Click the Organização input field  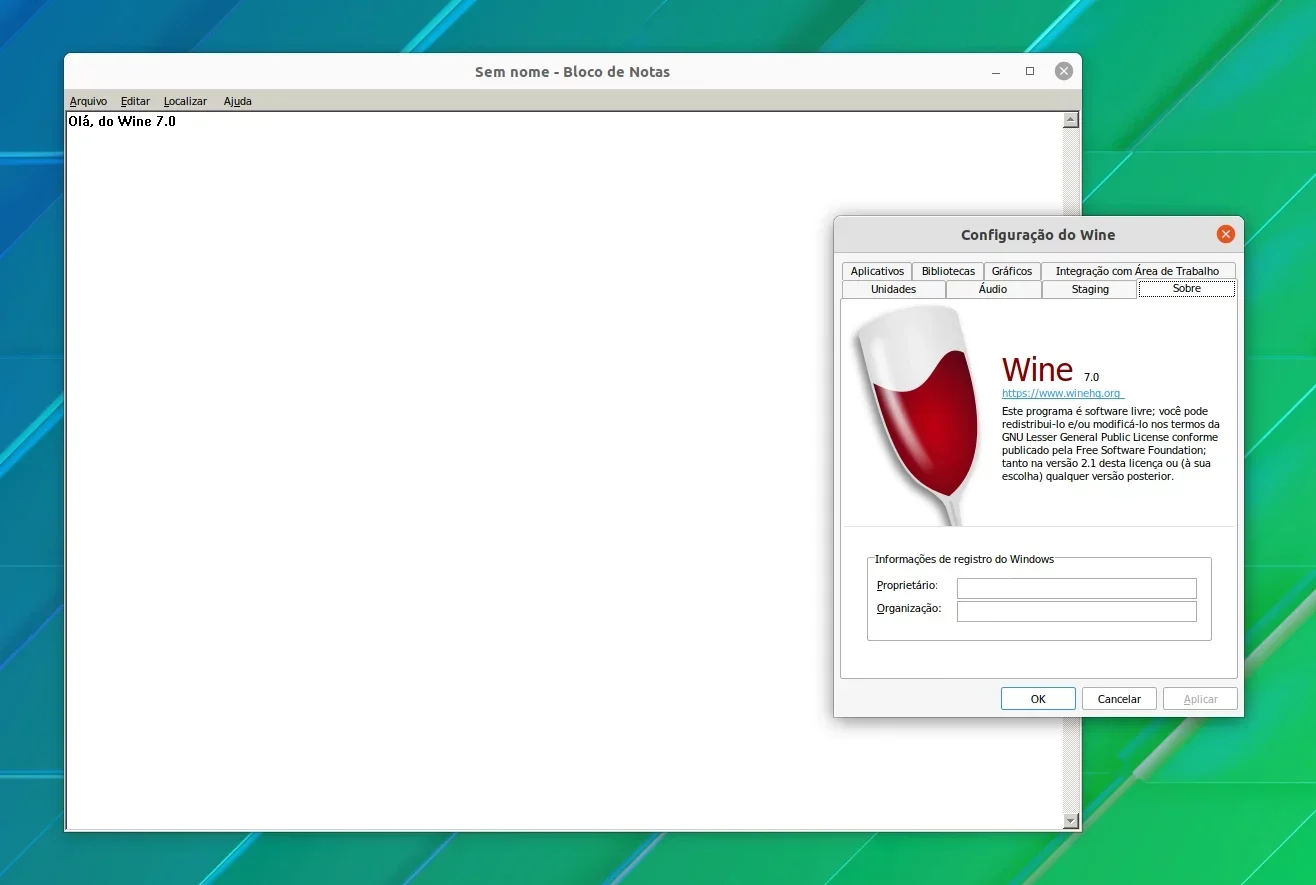coord(1076,611)
